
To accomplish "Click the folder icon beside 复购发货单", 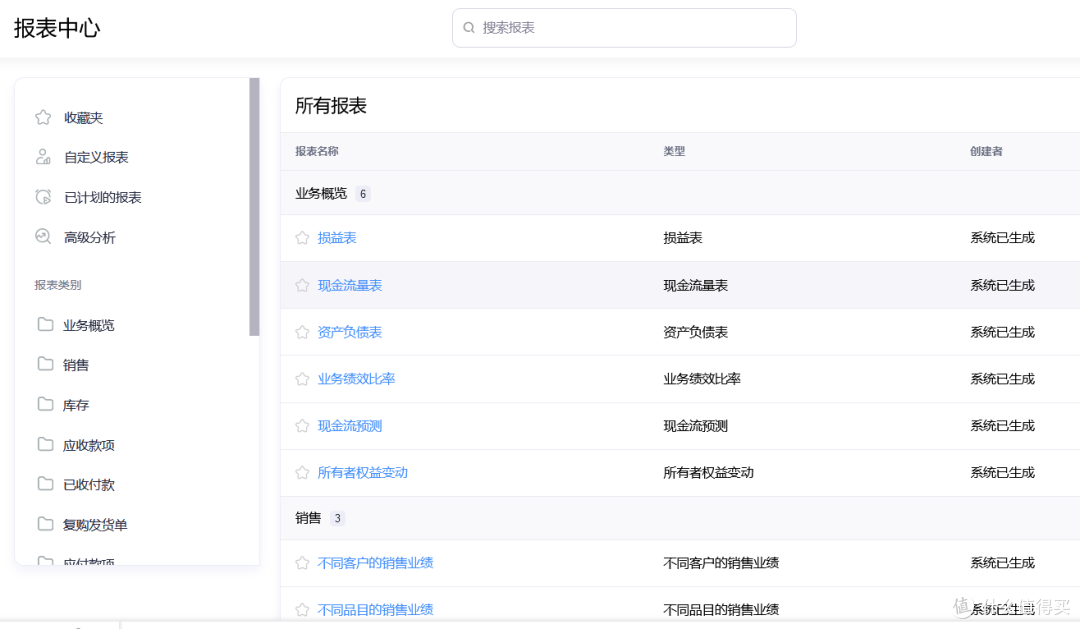I will point(45,524).
